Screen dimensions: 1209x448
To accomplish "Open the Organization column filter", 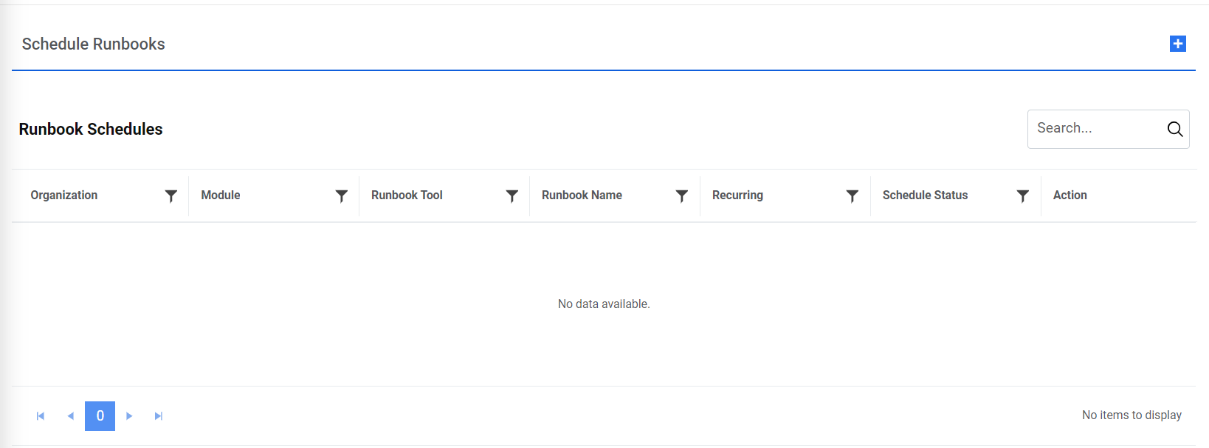I will click(171, 196).
